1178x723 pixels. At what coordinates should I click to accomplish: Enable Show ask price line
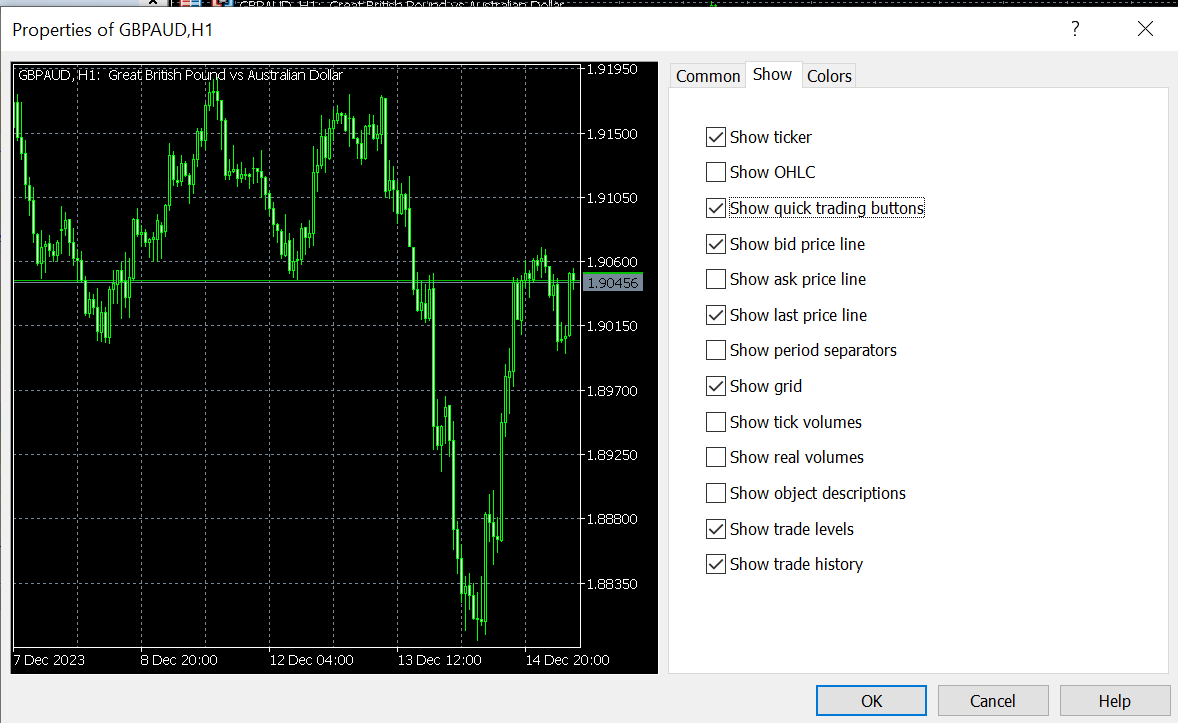click(716, 279)
